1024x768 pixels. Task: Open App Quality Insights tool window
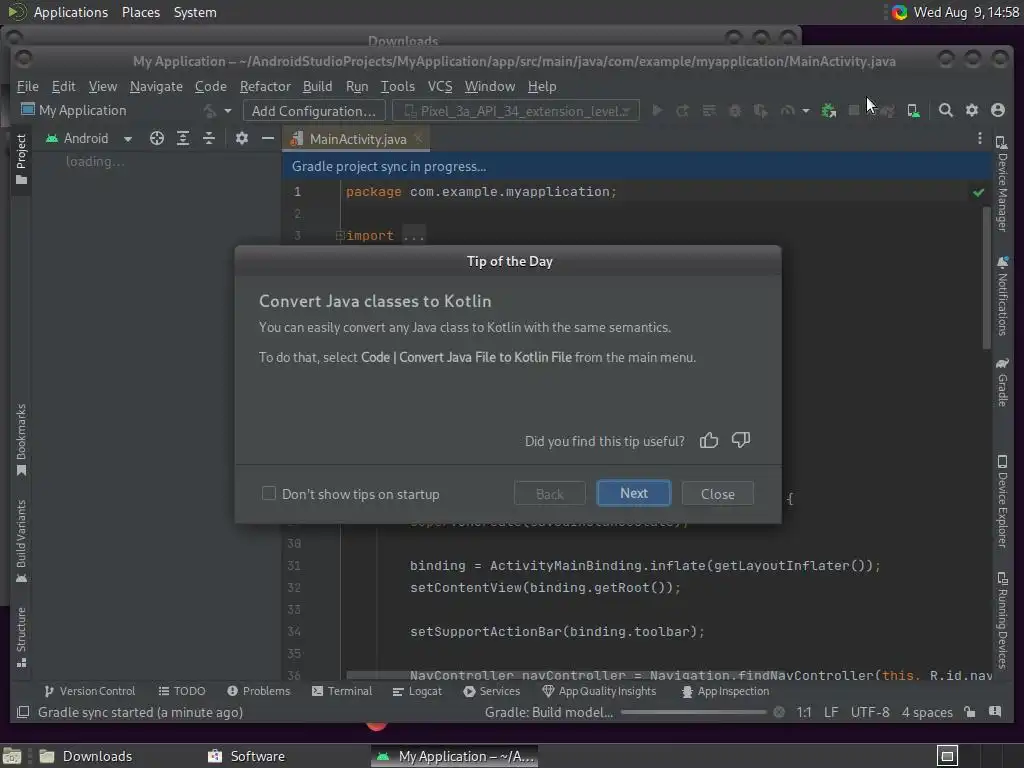pyautogui.click(x=600, y=691)
